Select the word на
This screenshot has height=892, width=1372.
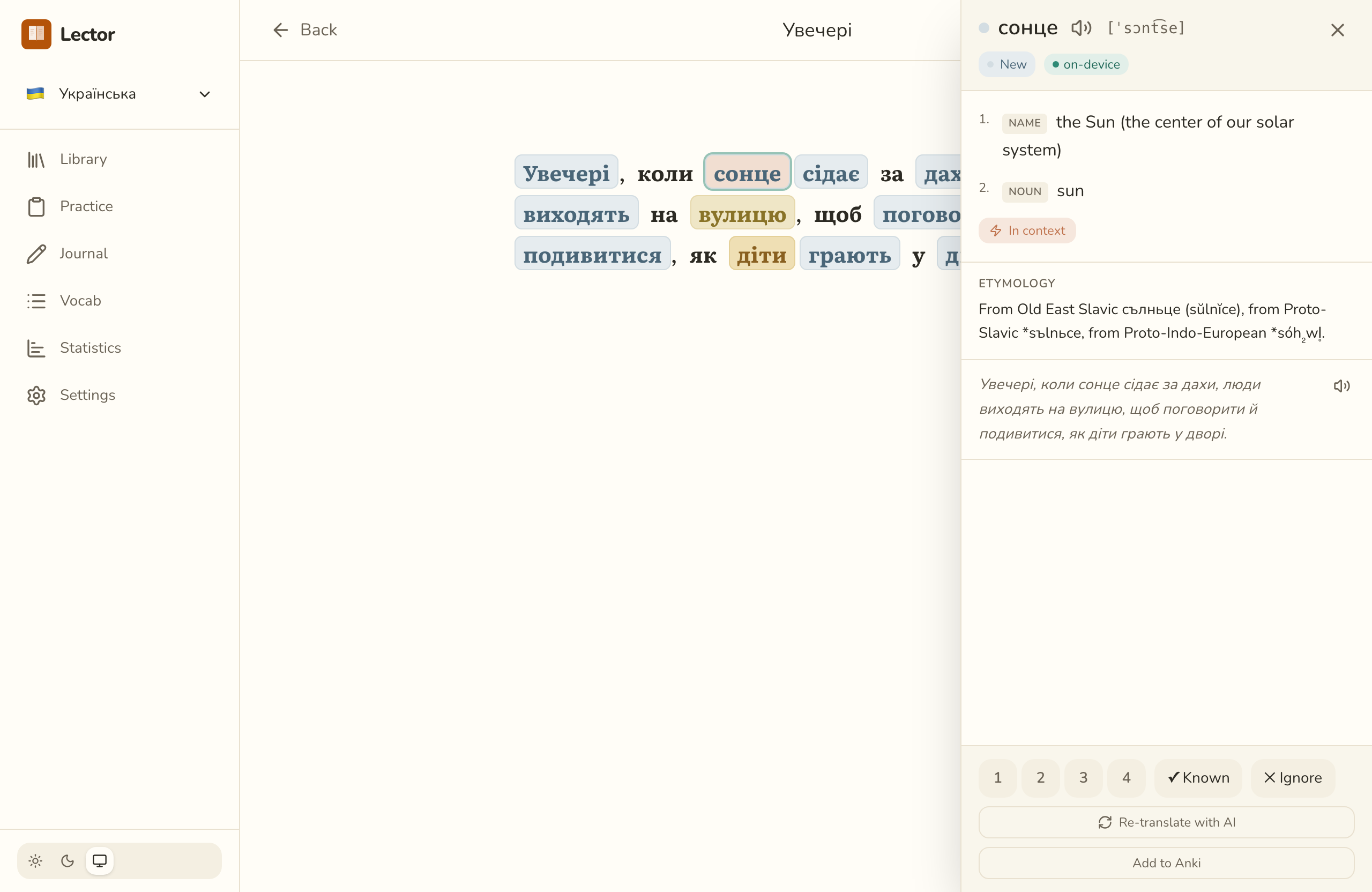[x=663, y=214]
